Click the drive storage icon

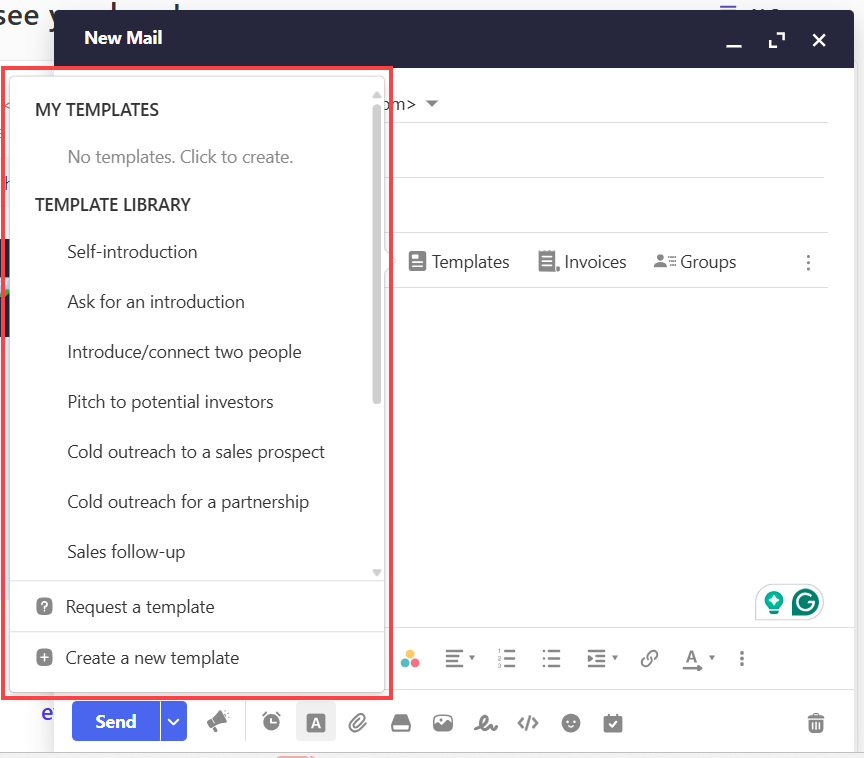click(x=401, y=723)
